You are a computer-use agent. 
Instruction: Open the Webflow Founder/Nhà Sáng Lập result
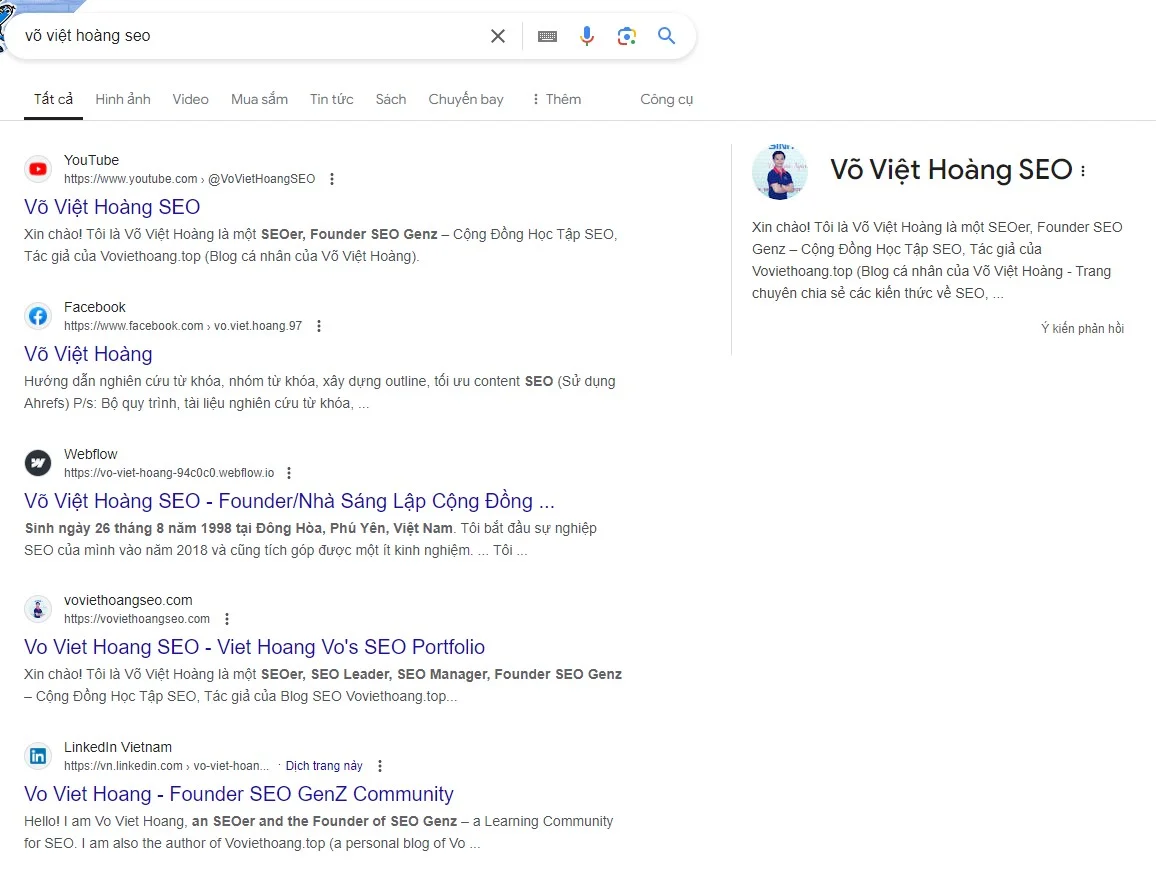click(289, 501)
